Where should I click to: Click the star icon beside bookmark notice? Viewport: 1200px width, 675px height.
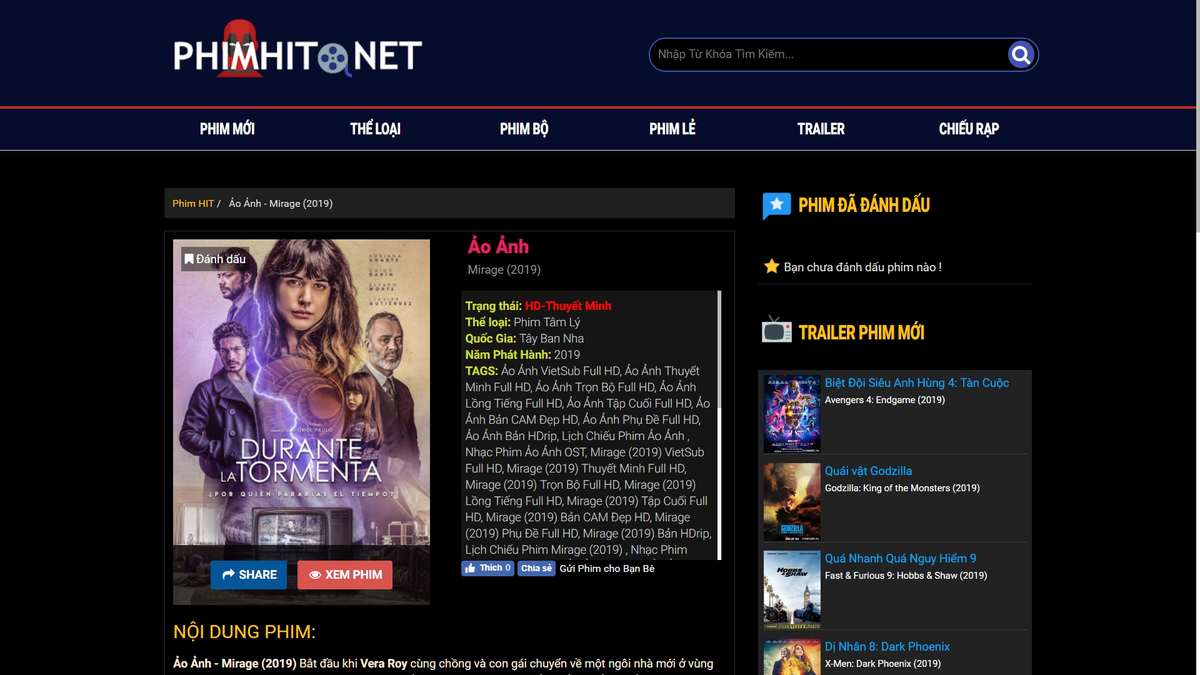(x=771, y=266)
